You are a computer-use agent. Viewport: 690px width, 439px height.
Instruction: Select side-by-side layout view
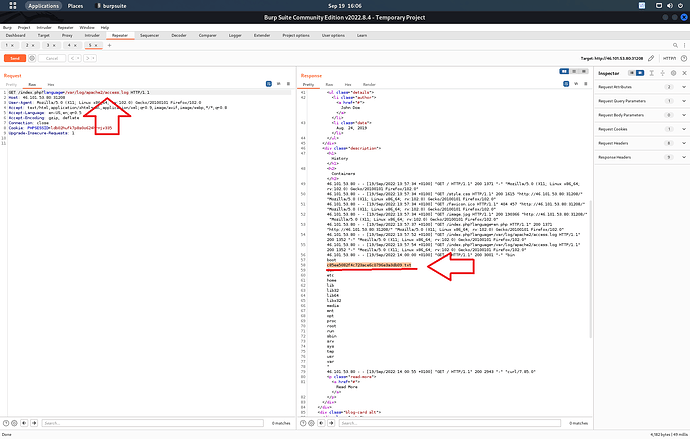(x=564, y=71)
